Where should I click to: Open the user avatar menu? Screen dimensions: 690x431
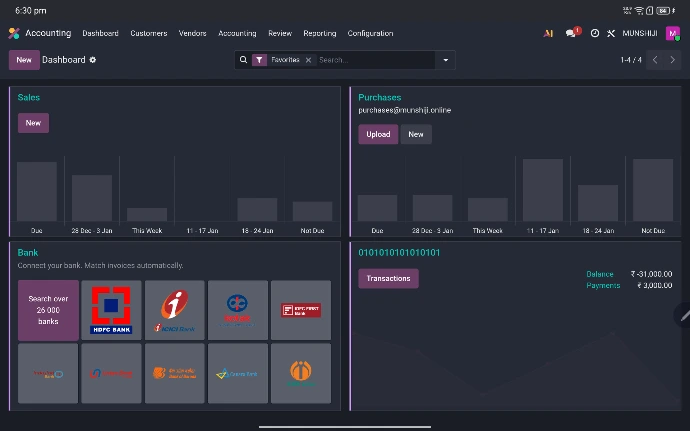click(672, 33)
